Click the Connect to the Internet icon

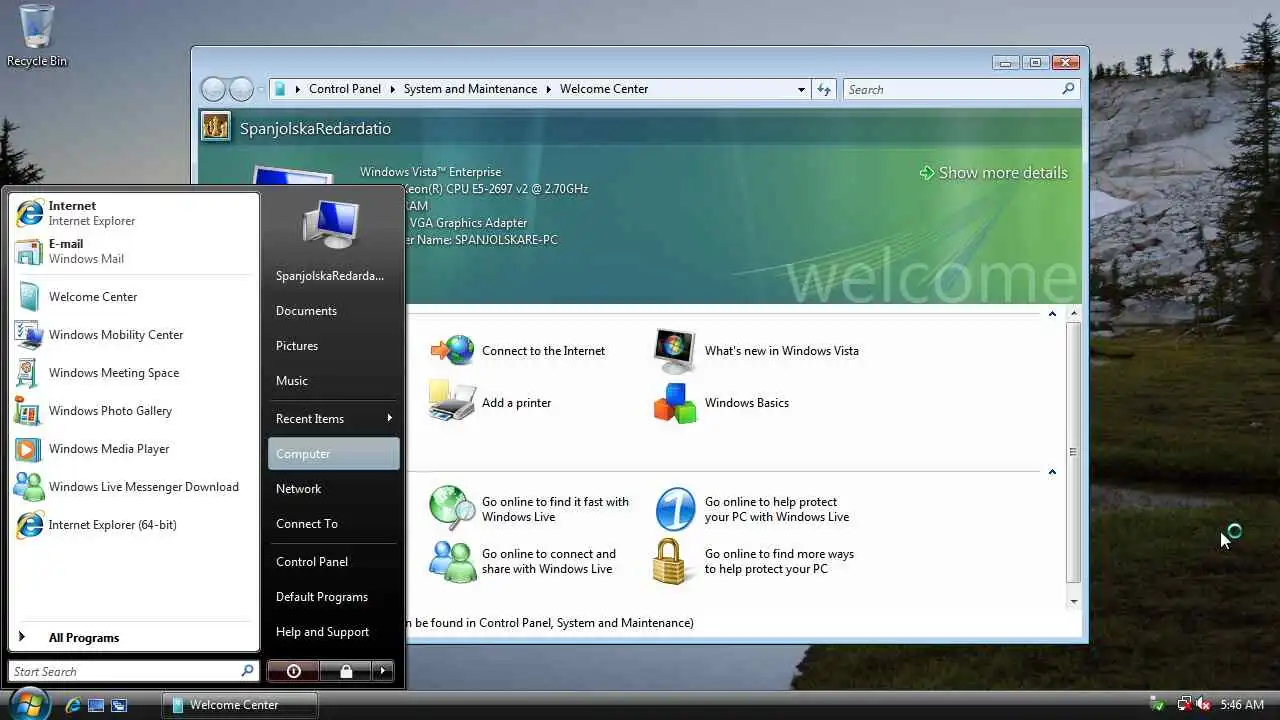tap(452, 351)
